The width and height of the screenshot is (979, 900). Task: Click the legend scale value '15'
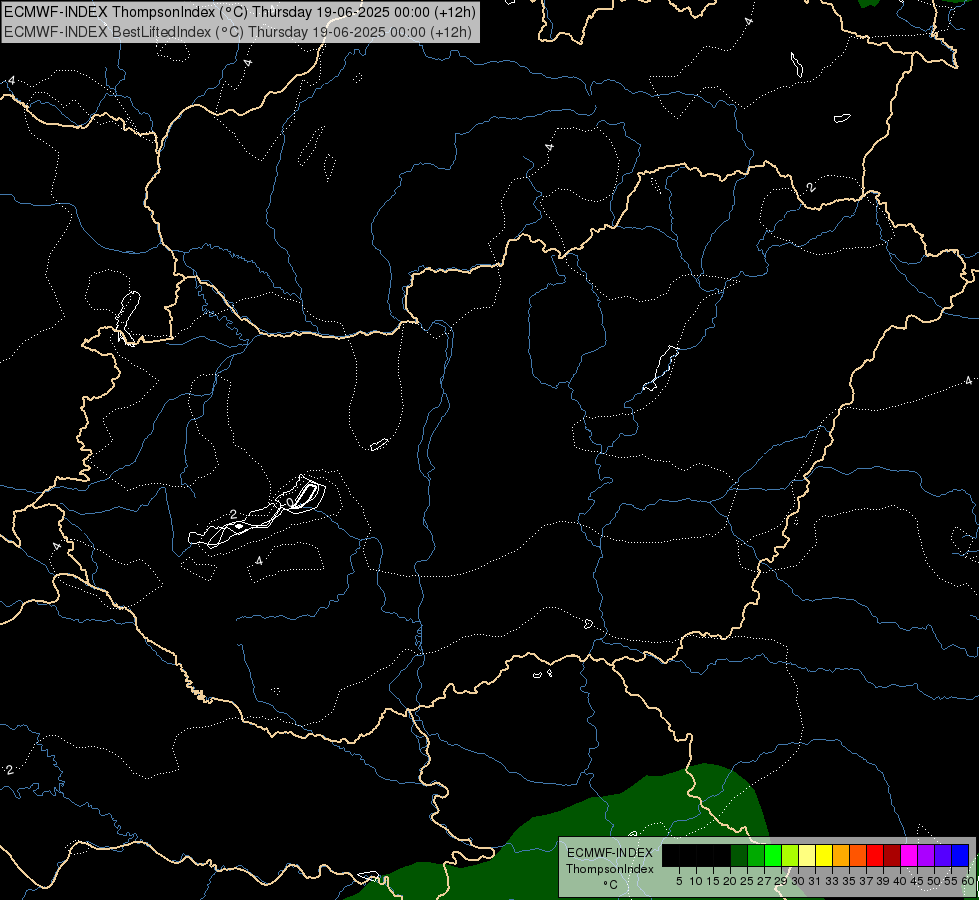713,881
